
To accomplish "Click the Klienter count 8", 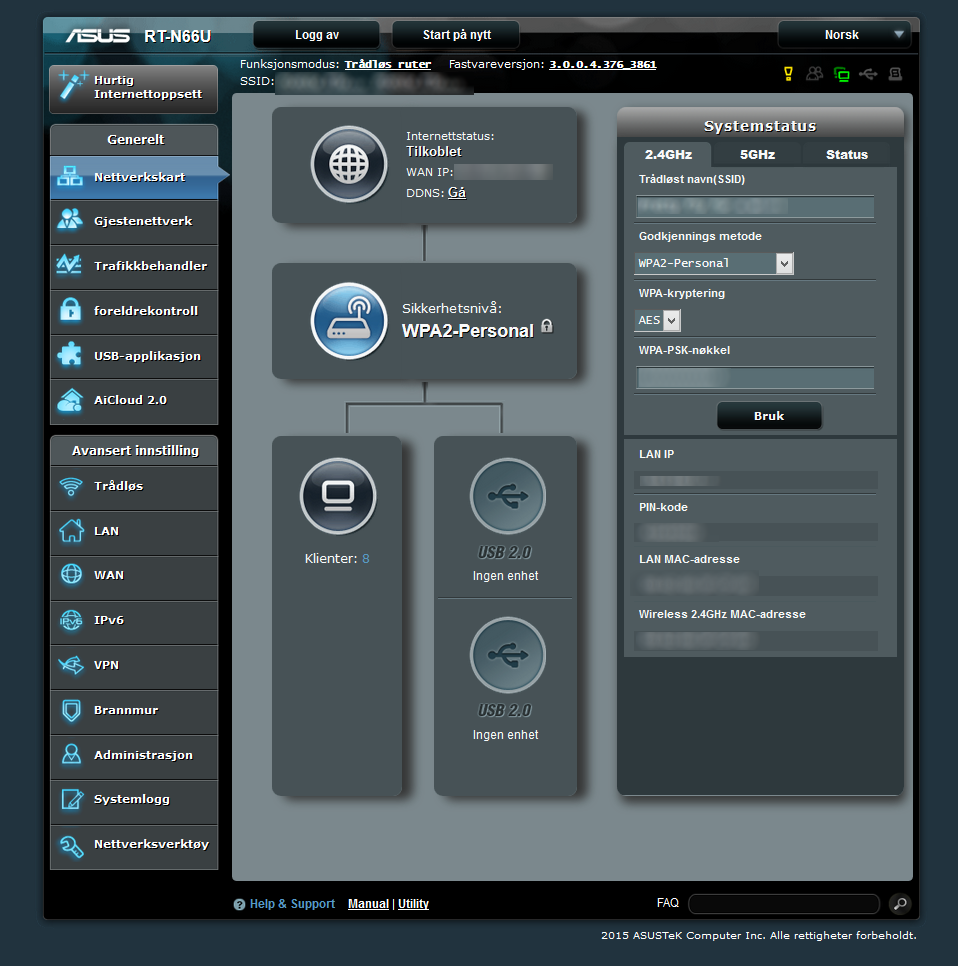I will (x=366, y=559).
